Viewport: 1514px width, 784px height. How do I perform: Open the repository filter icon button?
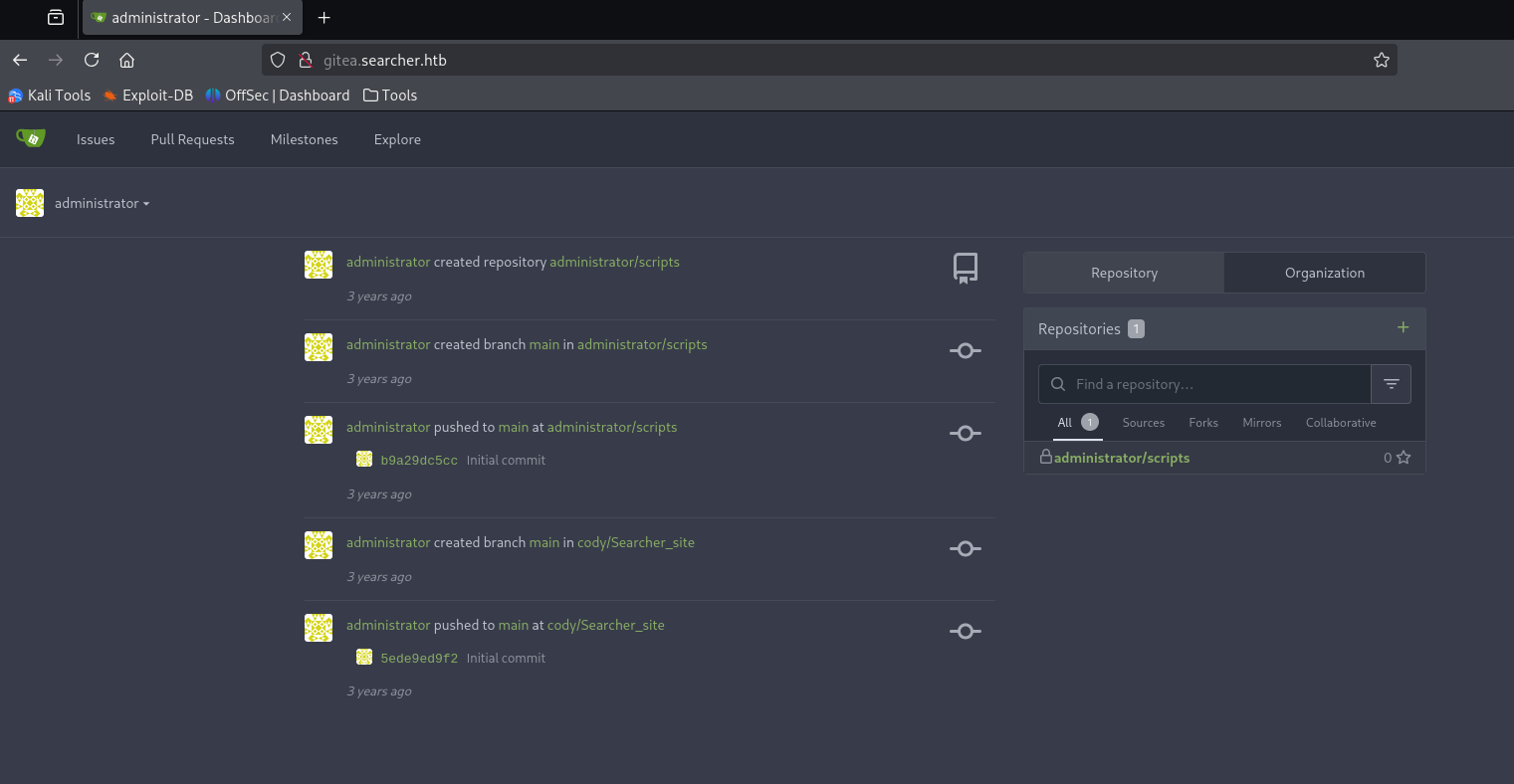(1391, 384)
